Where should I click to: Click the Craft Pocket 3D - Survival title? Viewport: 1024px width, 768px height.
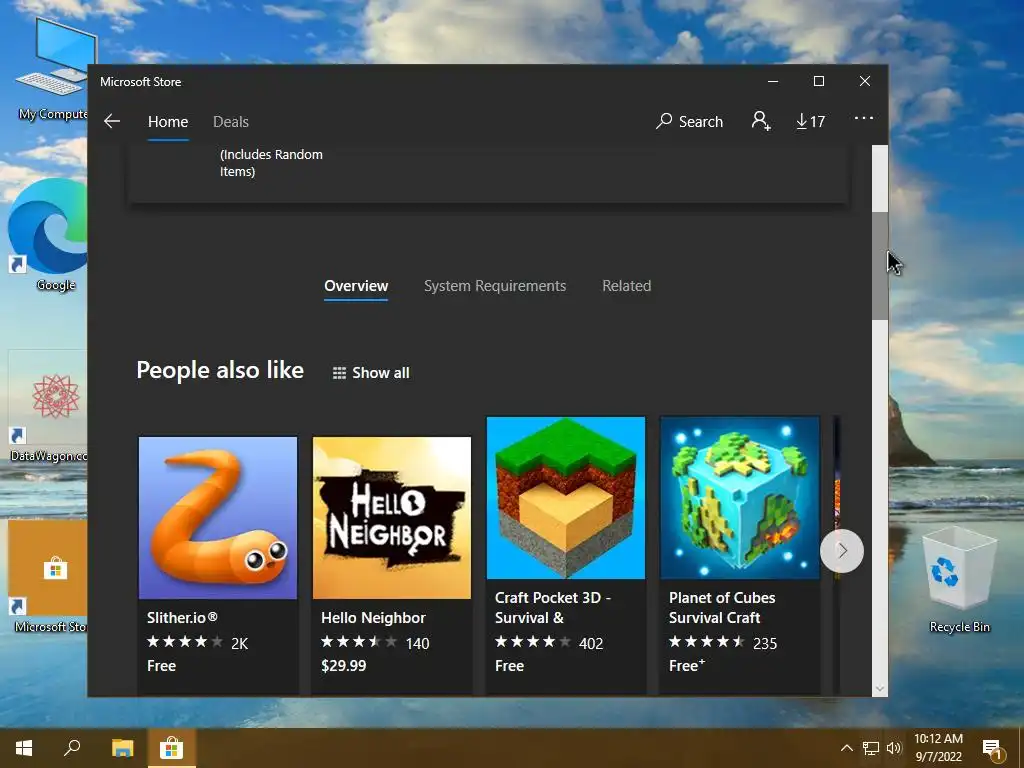click(x=552, y=607)
